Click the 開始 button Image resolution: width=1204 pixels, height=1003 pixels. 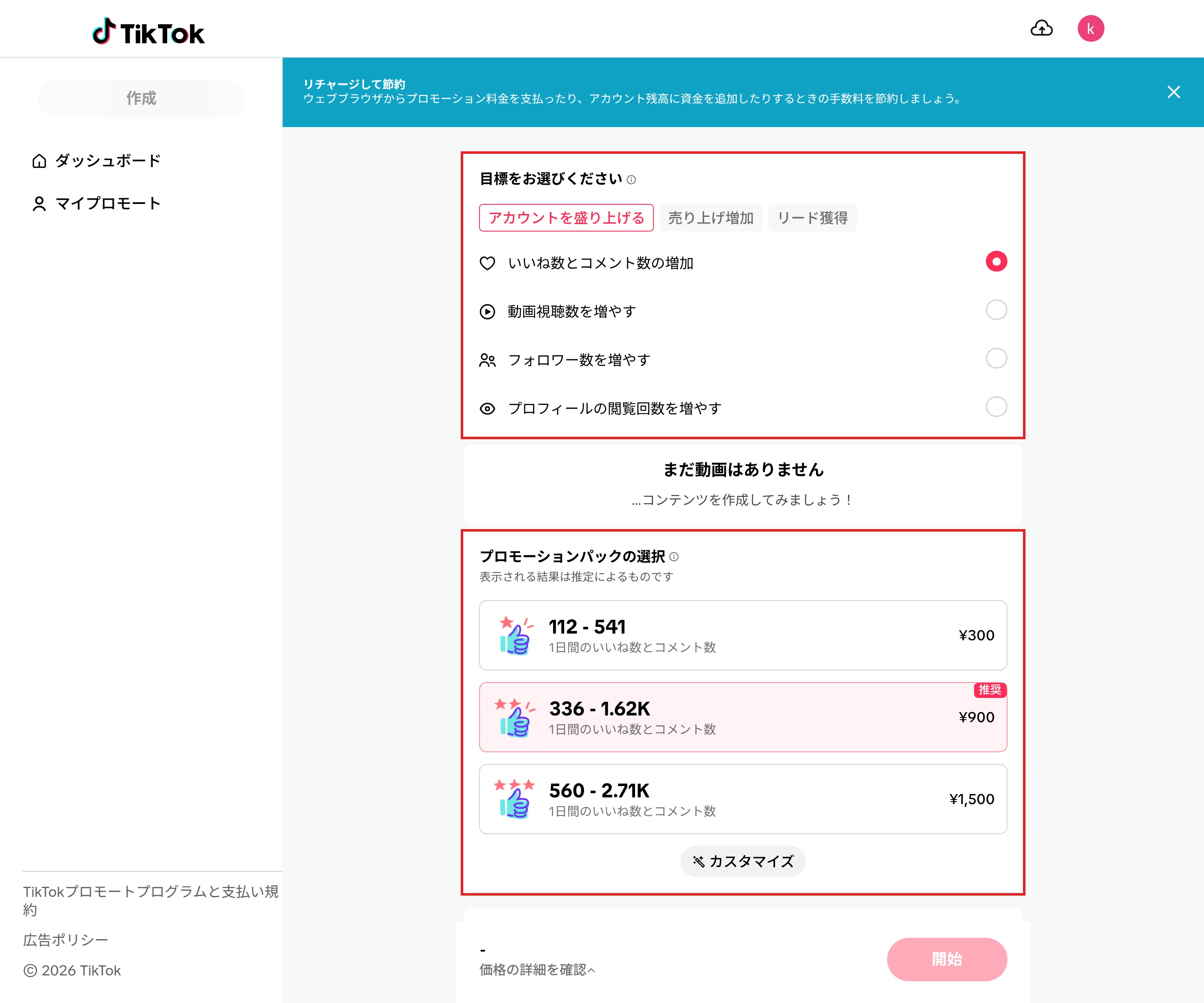pos(946,960)
